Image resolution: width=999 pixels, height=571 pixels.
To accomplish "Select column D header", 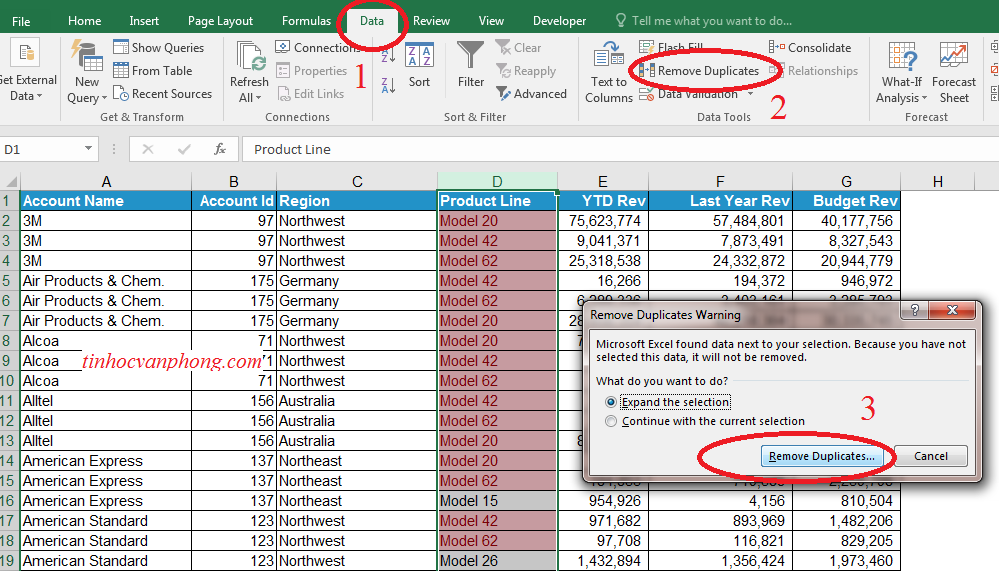I will tap(497, 182).
